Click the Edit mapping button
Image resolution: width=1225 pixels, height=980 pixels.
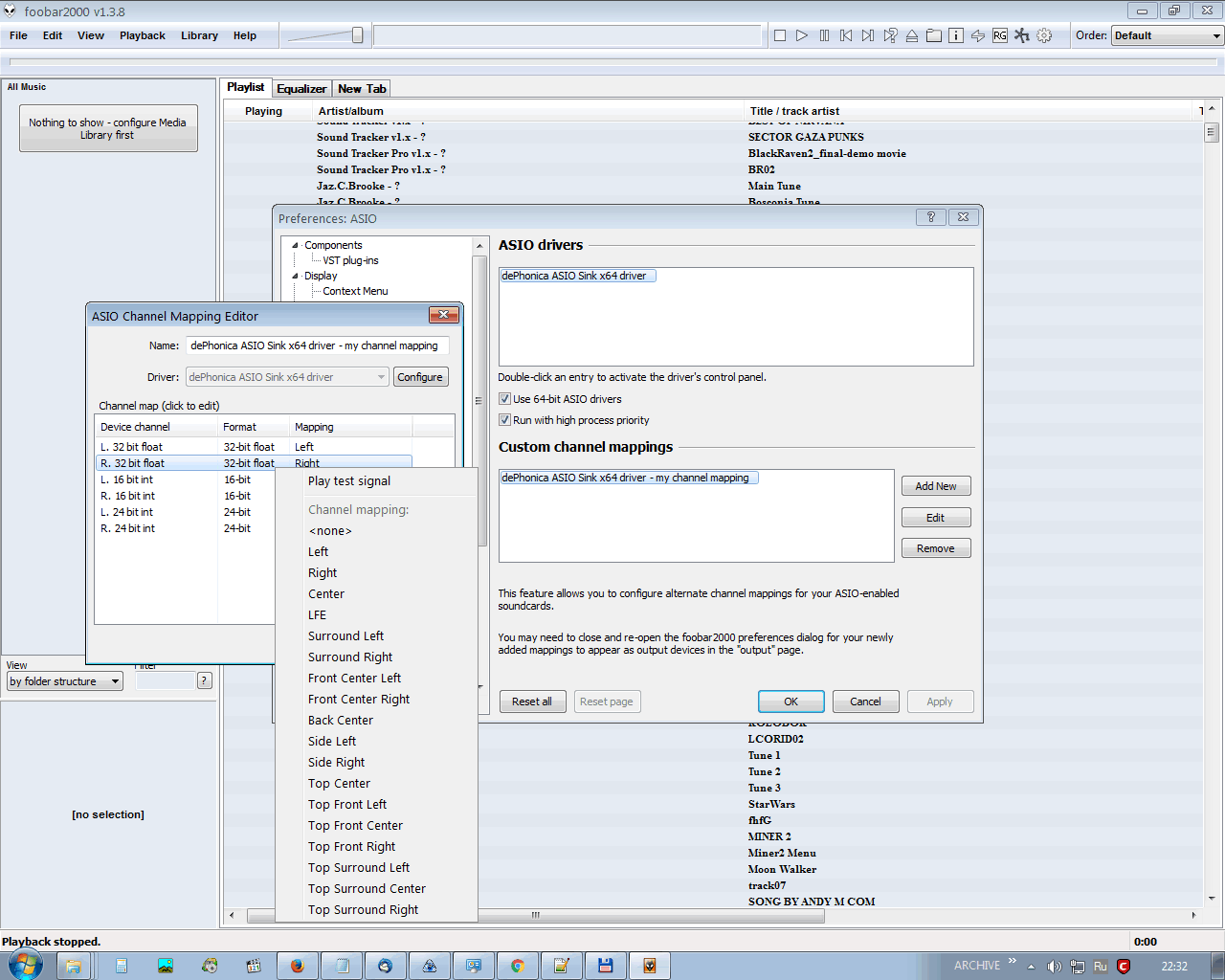pos(936,518)
